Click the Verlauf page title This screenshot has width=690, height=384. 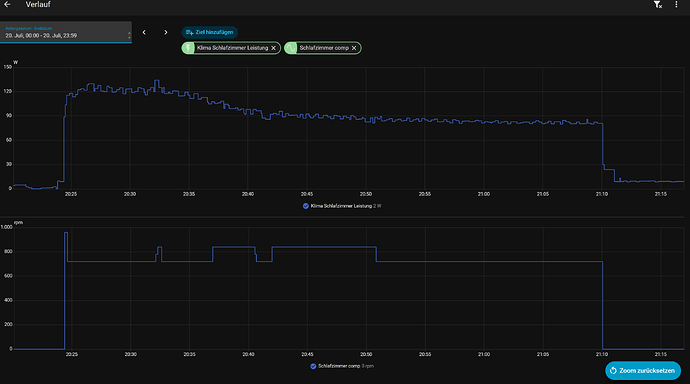tap(38, 4)
